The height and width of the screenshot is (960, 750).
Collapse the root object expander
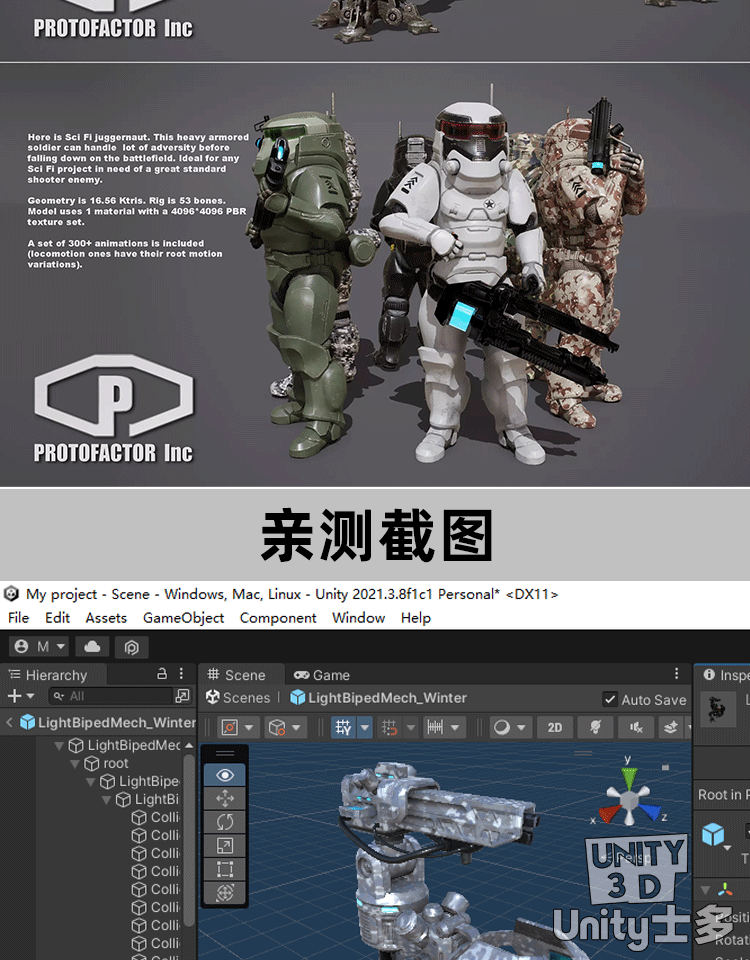point(75,763)
